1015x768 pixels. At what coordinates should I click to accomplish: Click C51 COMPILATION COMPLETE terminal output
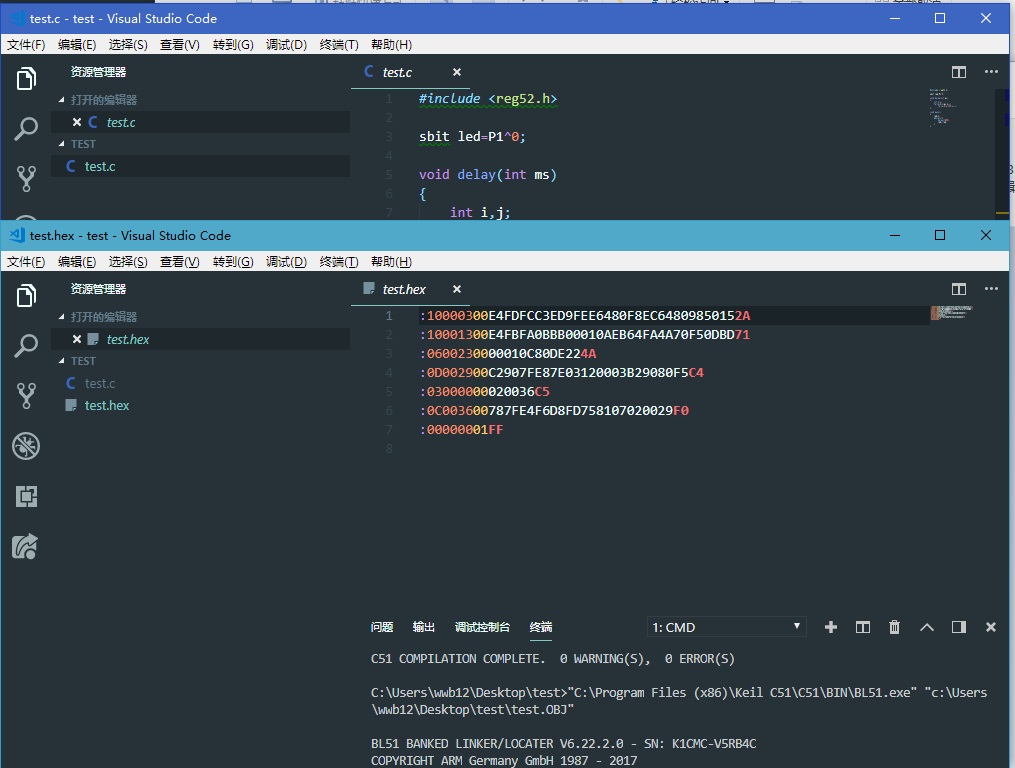tap(552, 659)
